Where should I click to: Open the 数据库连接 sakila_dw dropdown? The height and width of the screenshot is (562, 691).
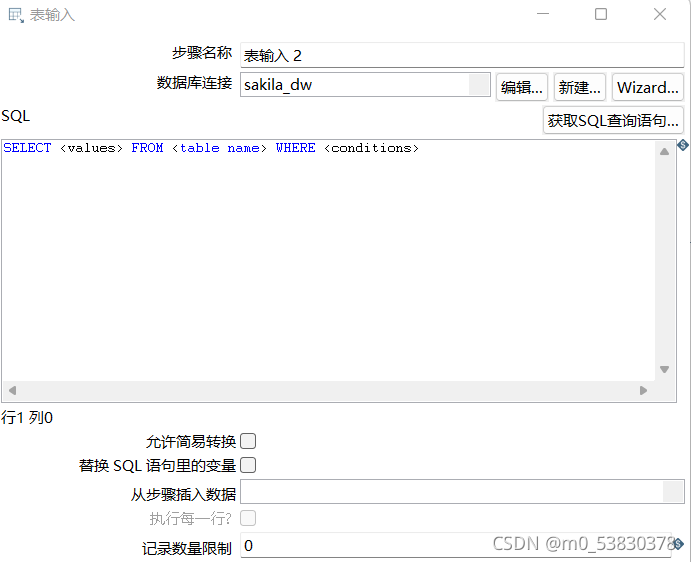coord(479,84)
